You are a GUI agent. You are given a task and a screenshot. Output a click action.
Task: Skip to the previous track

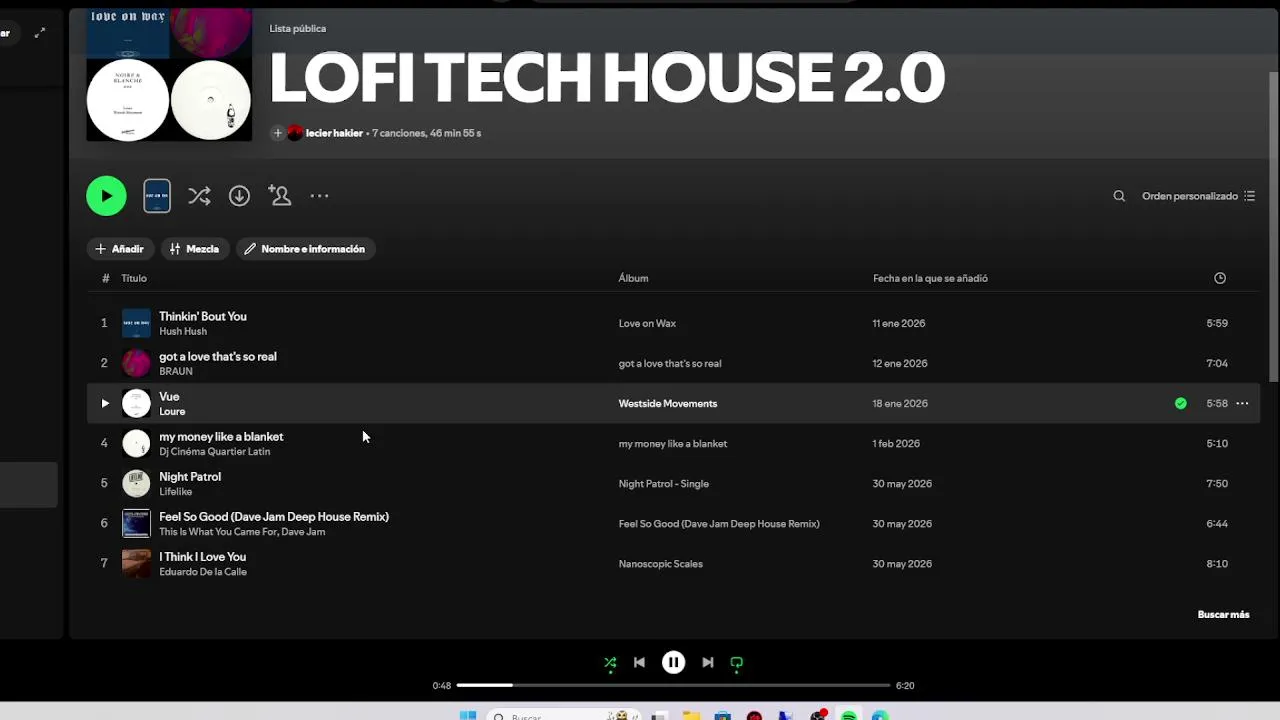click(x=639, y=662)
